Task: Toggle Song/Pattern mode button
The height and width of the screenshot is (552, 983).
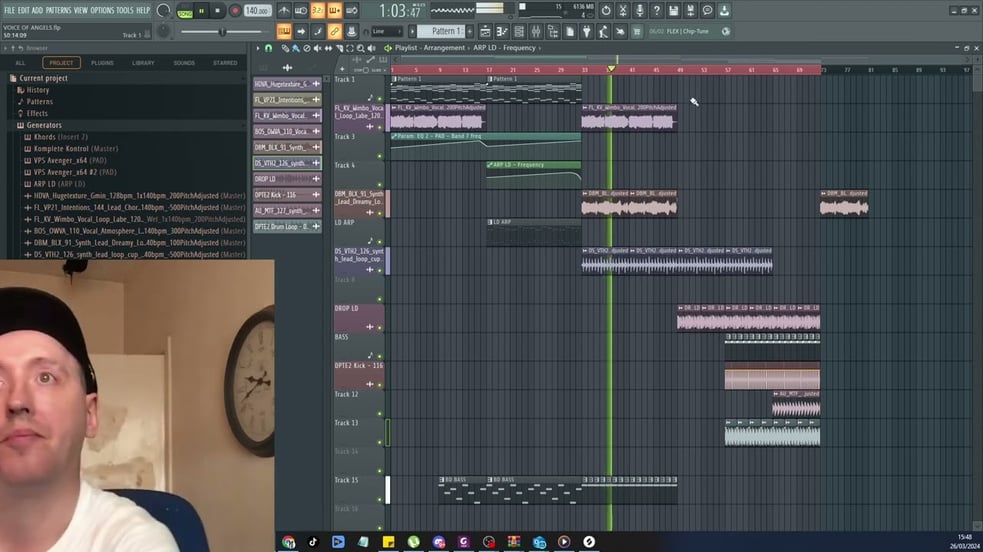Action: click(x=185, y=11)
